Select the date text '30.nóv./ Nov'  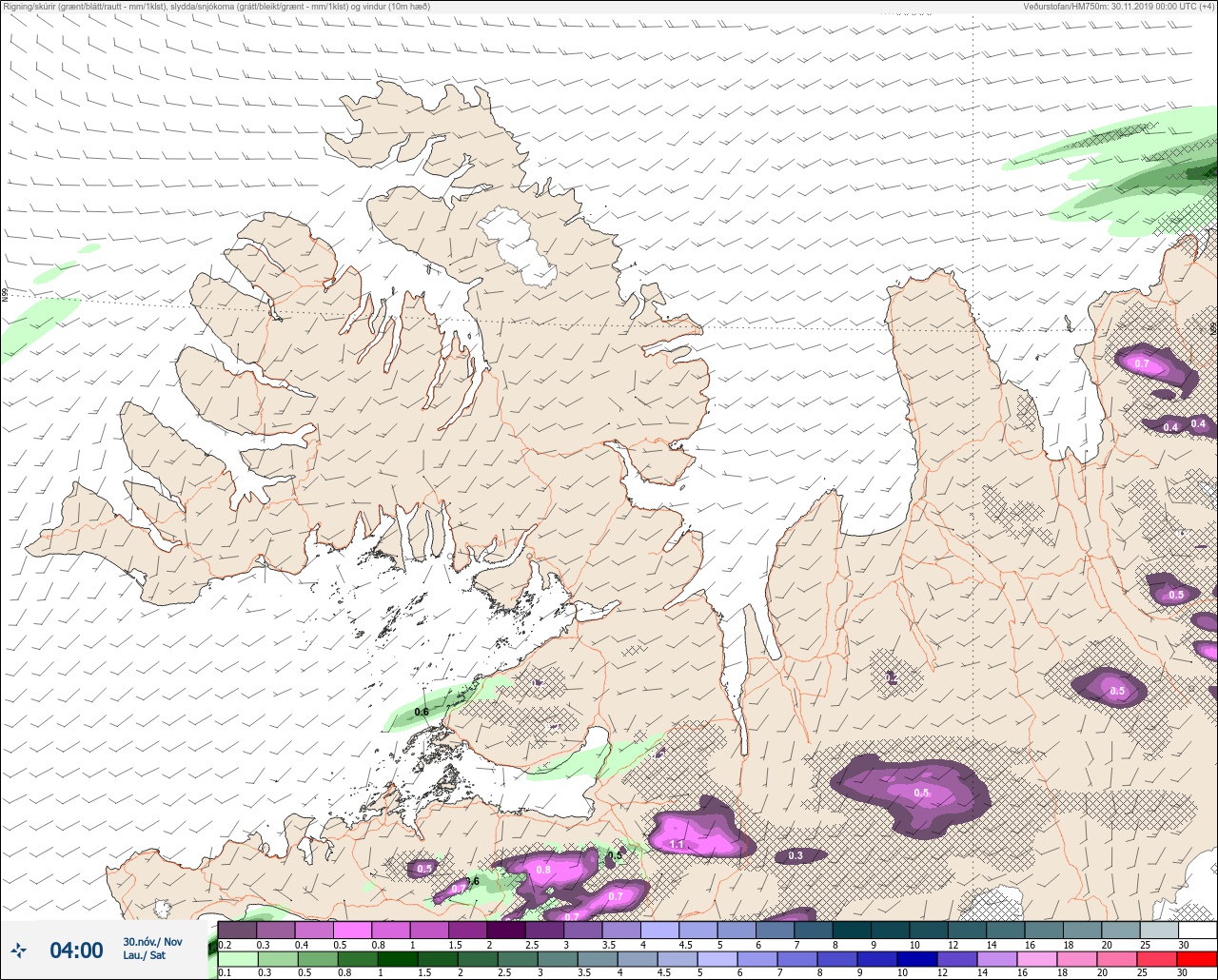(x=152, y=941)
